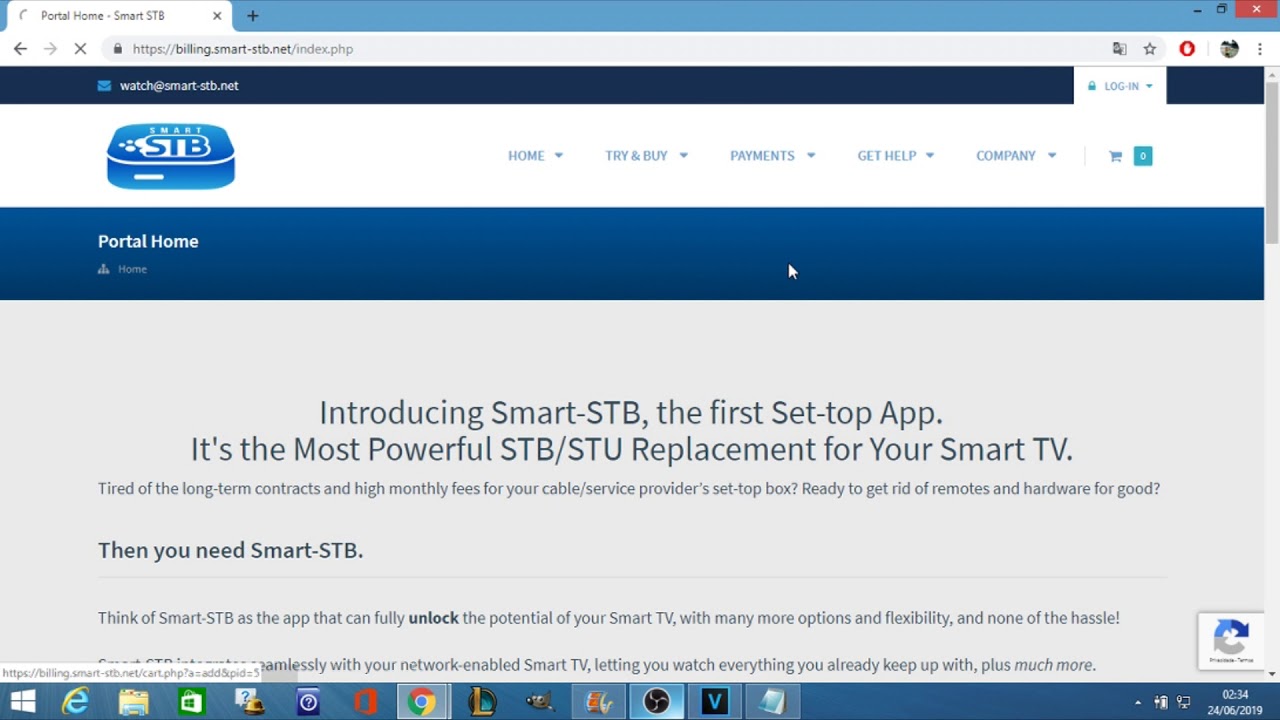Translate this page with the translate icon
Viewport: 1280px width, 720px height.
click(x=1119, y=48)
